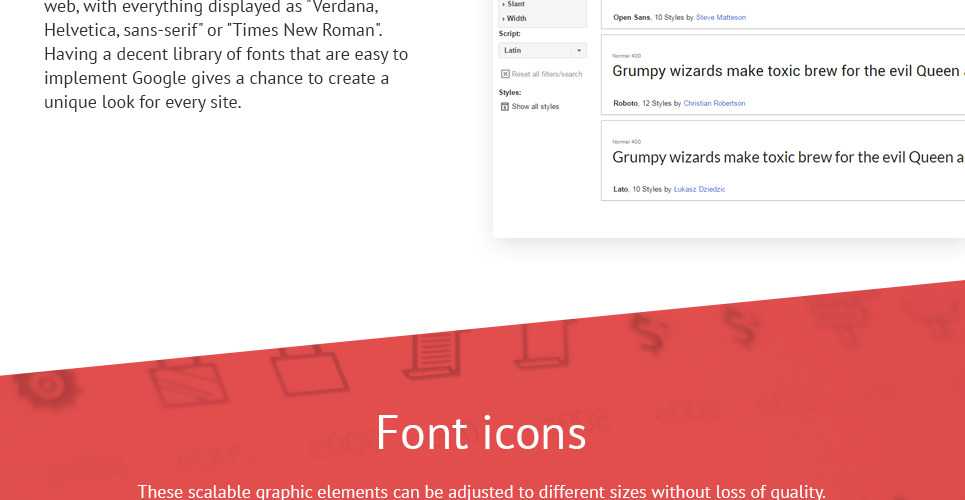Open Christian Robertson's designer link
Viewport: 965px width, 500px height.
[x=714, y=103]
